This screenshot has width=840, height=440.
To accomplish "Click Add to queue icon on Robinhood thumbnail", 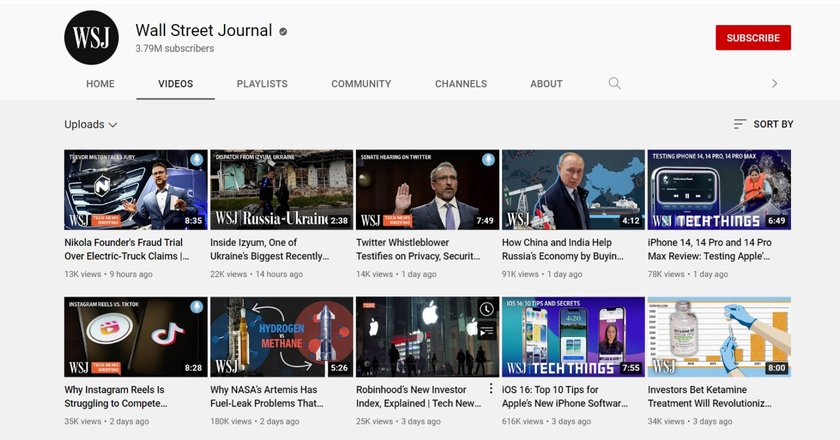I will [x=486, y=332].
